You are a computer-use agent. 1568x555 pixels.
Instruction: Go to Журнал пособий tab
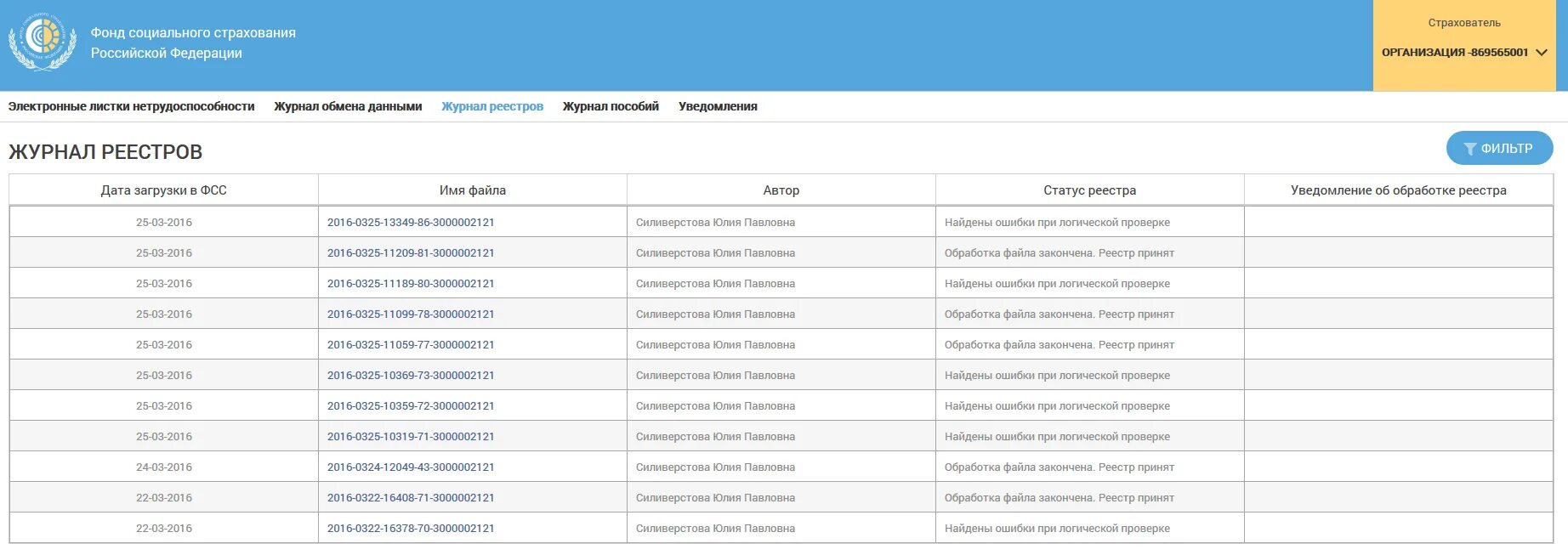coord(611,106)
